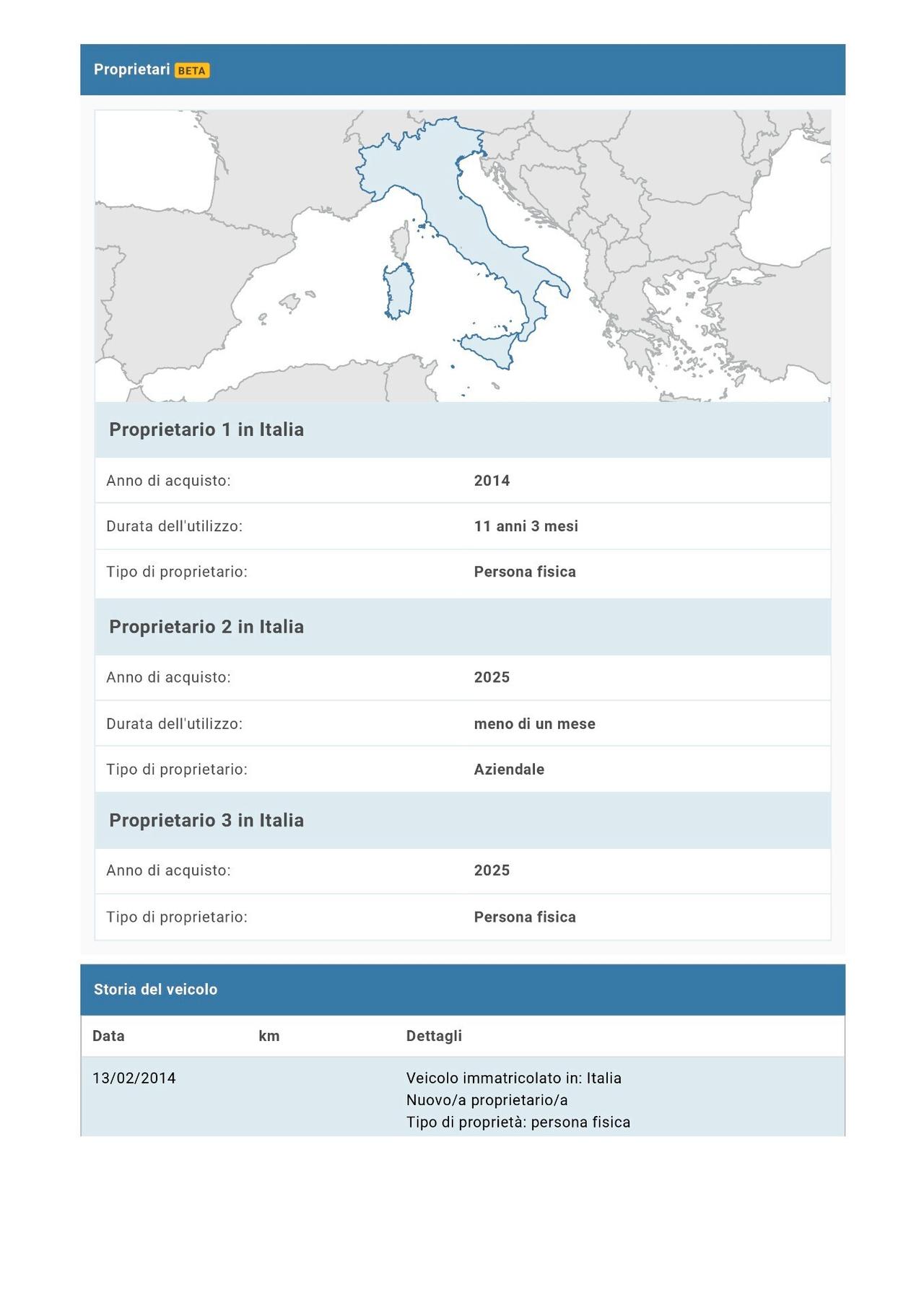
Task: Select the Proprietario 3 in Italia heading
Action: (206, 820)
